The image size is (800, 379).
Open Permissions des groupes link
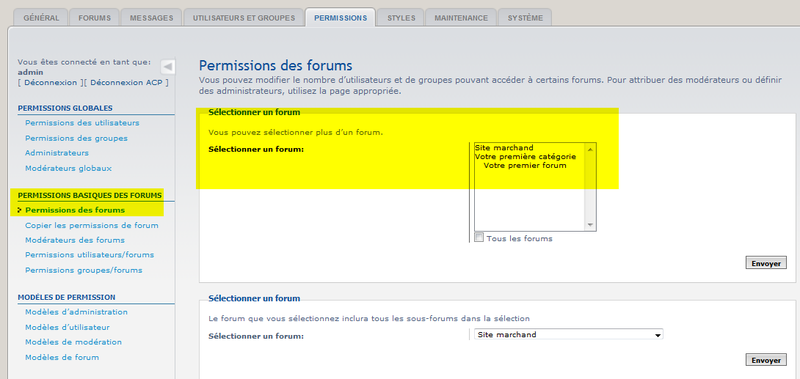pos(76,138)
